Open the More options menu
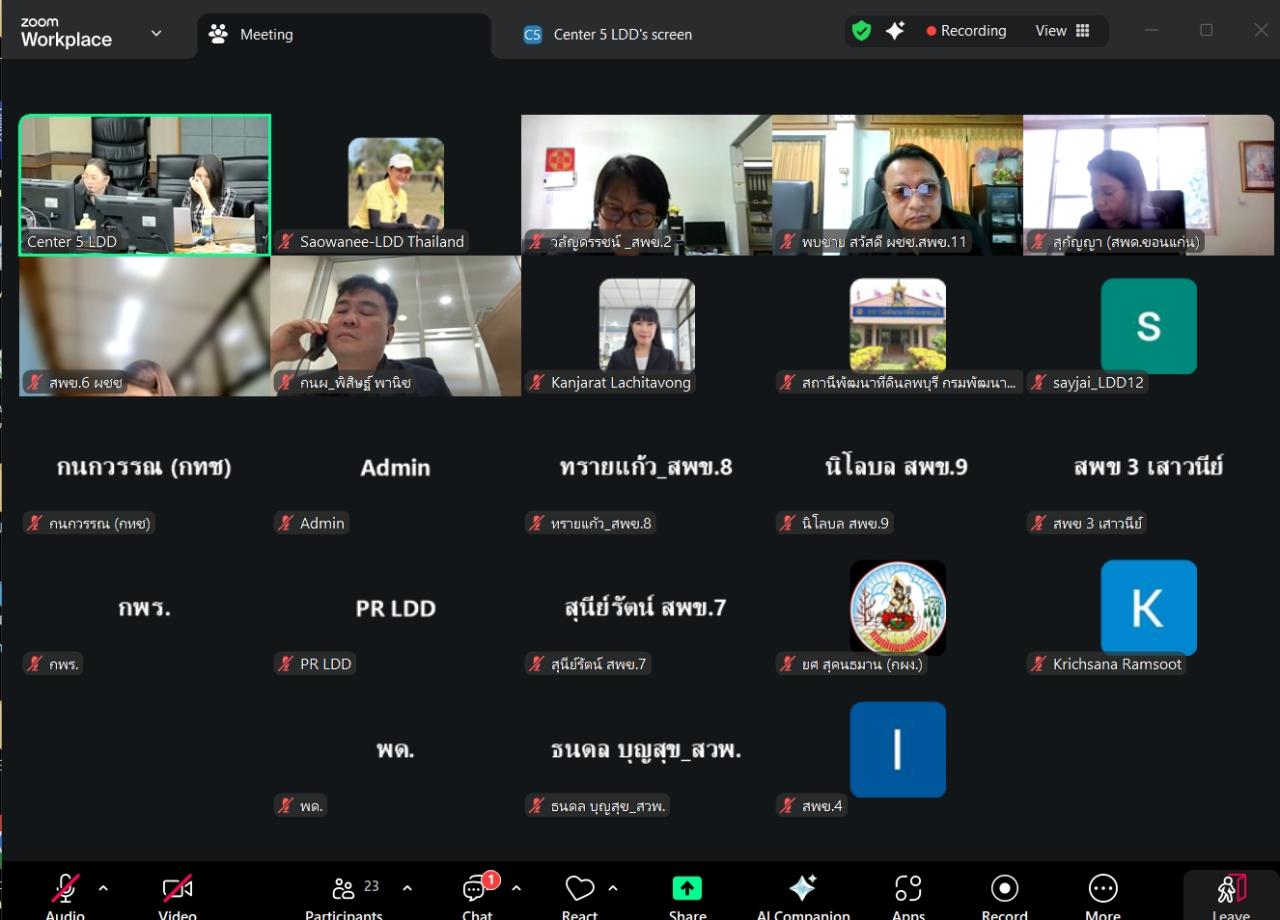 click(1102, 890)
